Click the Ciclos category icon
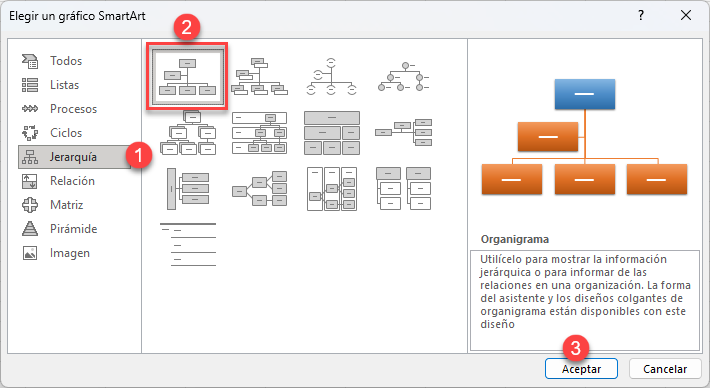The image size is (710, 388). tap(30, 133)
